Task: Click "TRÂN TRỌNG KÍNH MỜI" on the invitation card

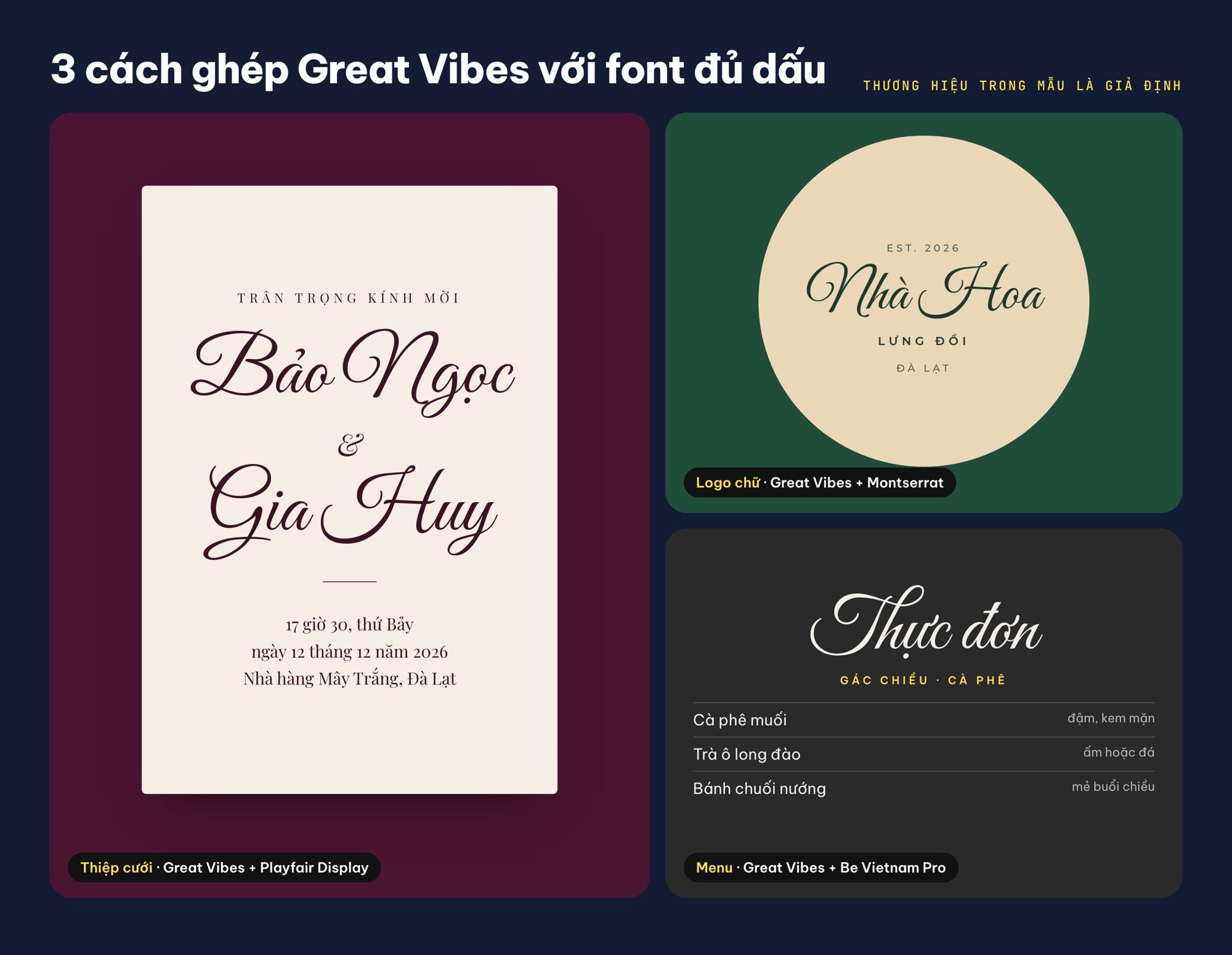Action: coord(349,298)
